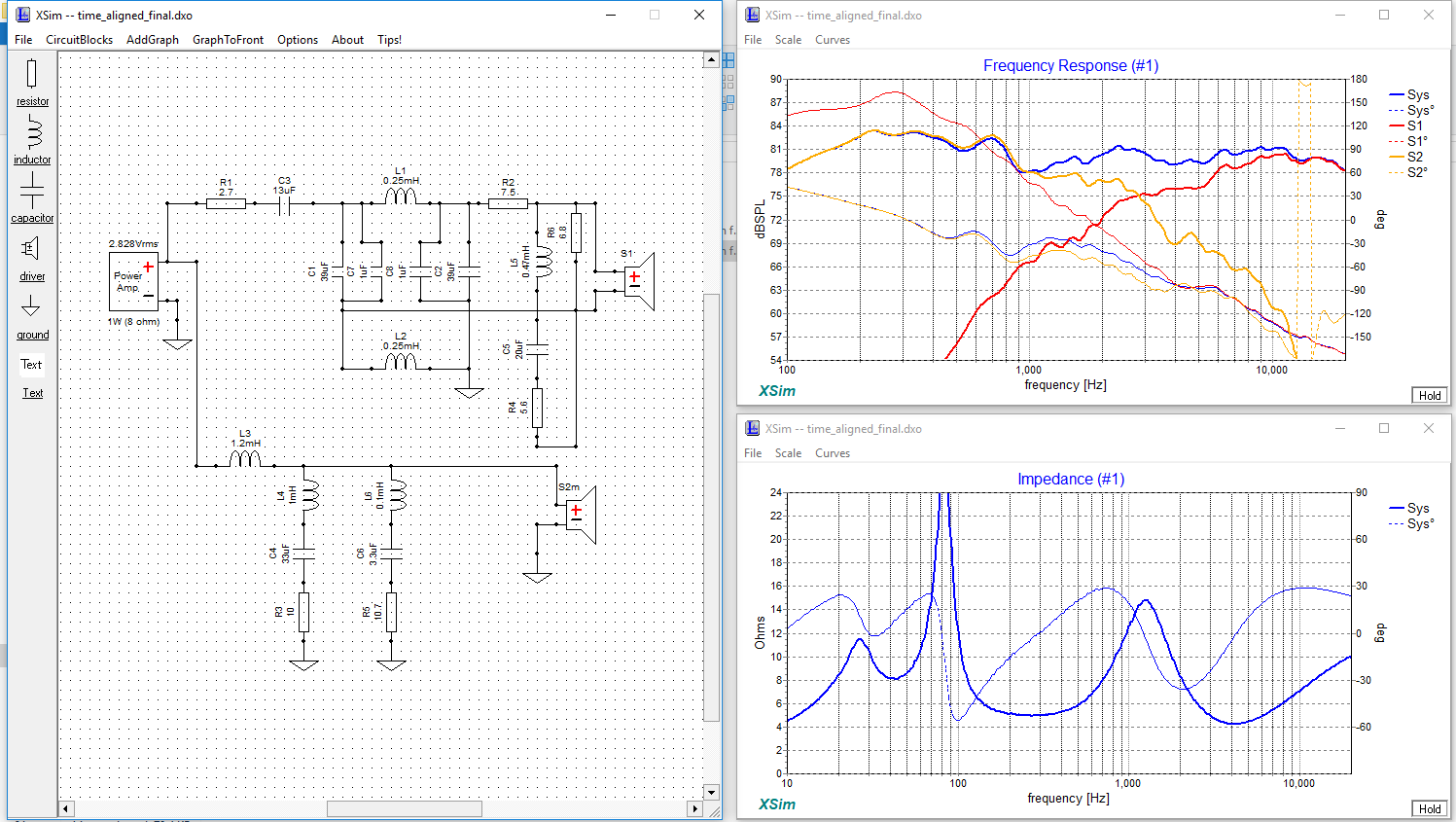Select resistor R2 7.5 in schematic

pyautogui.click(x=508, y=203)
